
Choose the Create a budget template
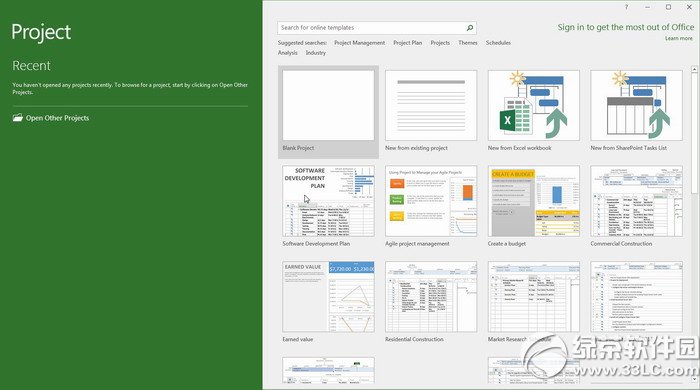(x=534, y=201)
